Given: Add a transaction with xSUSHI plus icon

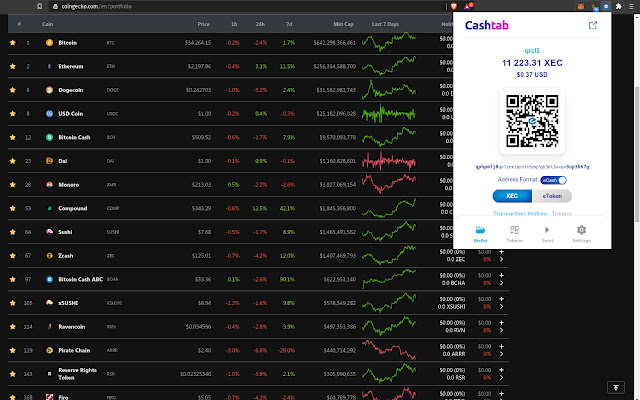Looking at the screenshot, I should point(501,299).
